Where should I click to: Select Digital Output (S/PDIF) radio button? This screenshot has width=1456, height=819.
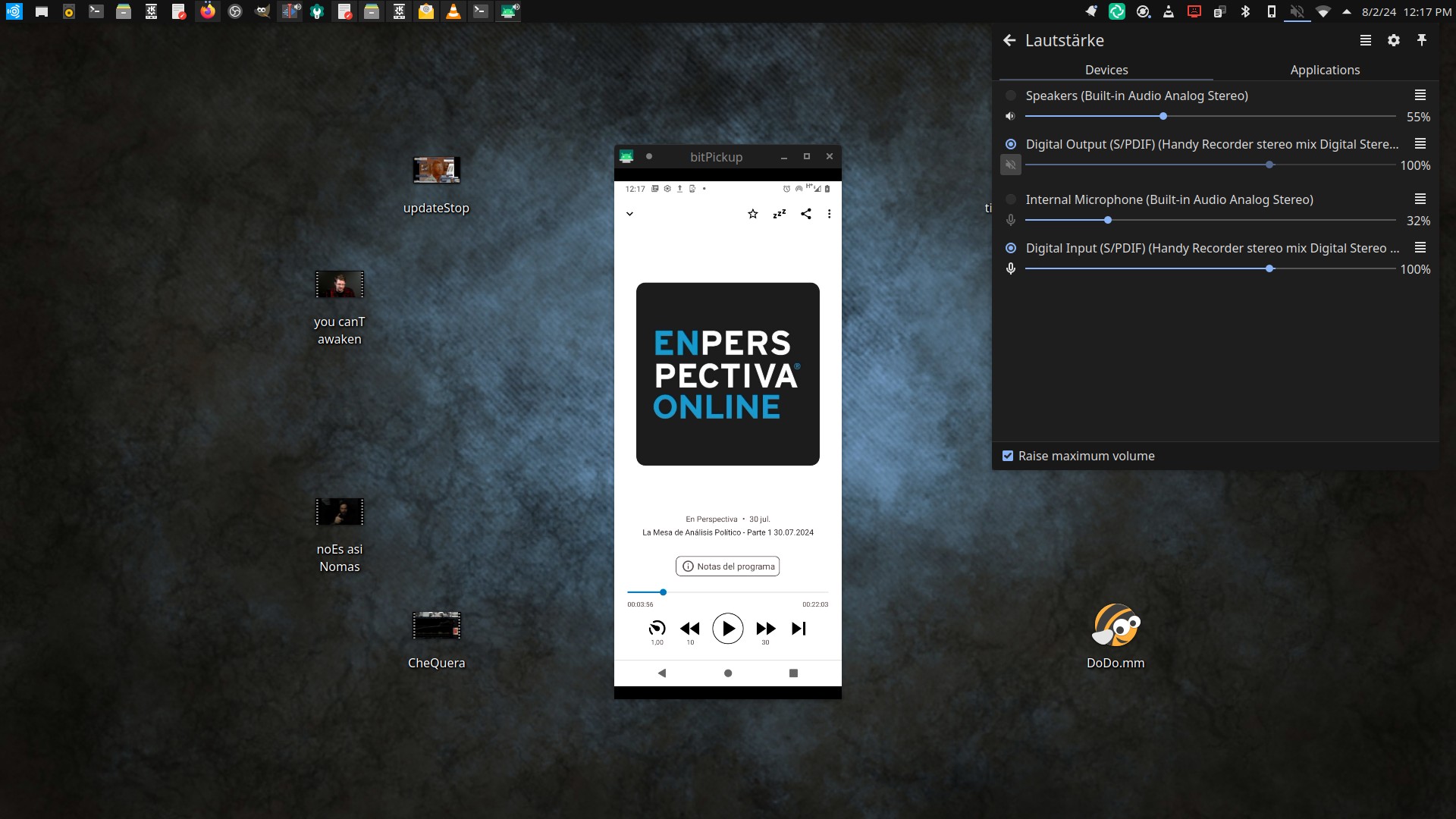[1011, 144]
